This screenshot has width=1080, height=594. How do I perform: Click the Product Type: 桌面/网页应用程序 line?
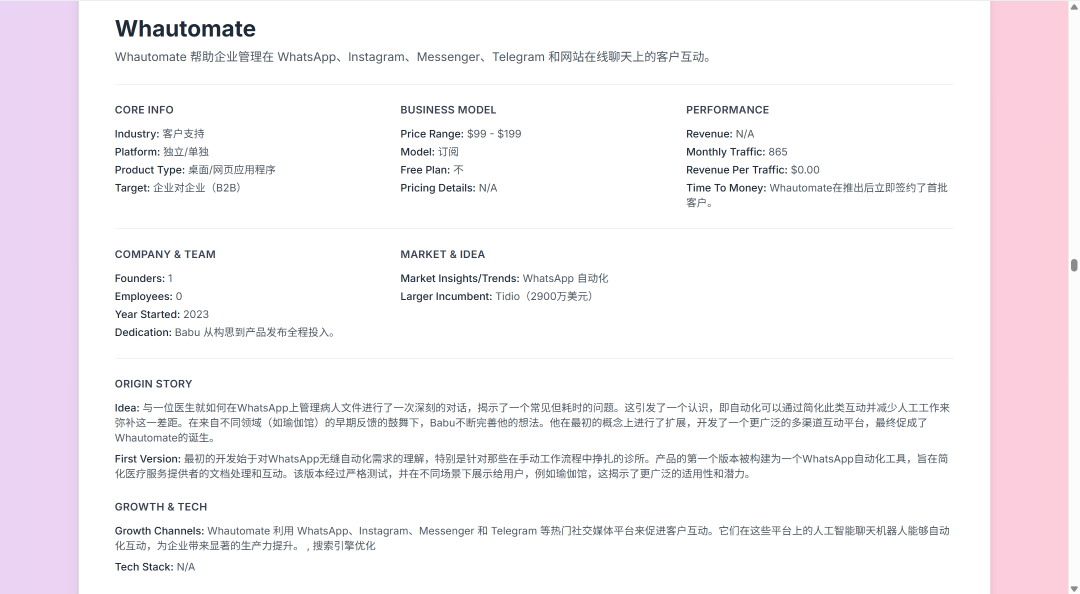coord(195,170)
